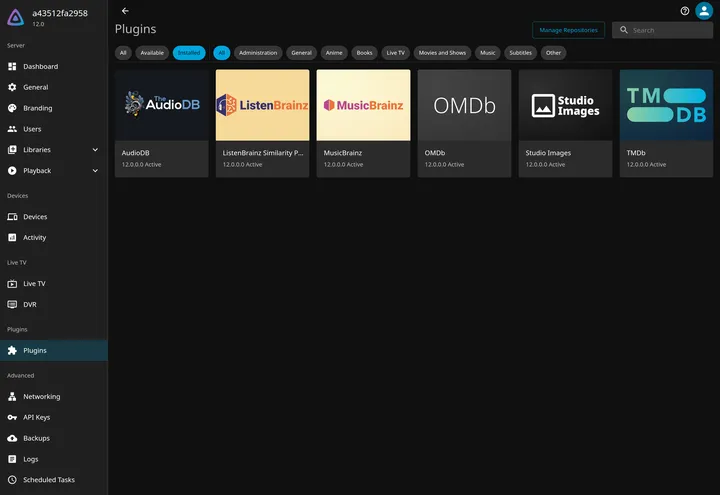Screen dimensions: 720x495
Task: Click the Live TV icon
Action: click(x=12, y=284)
